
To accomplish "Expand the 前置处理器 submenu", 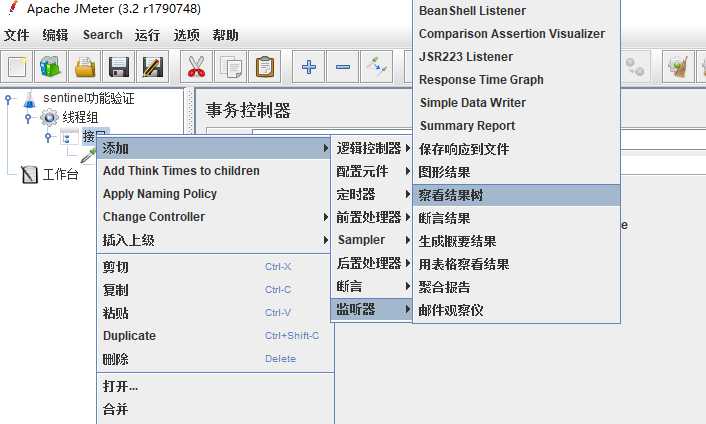I will 372,217.
